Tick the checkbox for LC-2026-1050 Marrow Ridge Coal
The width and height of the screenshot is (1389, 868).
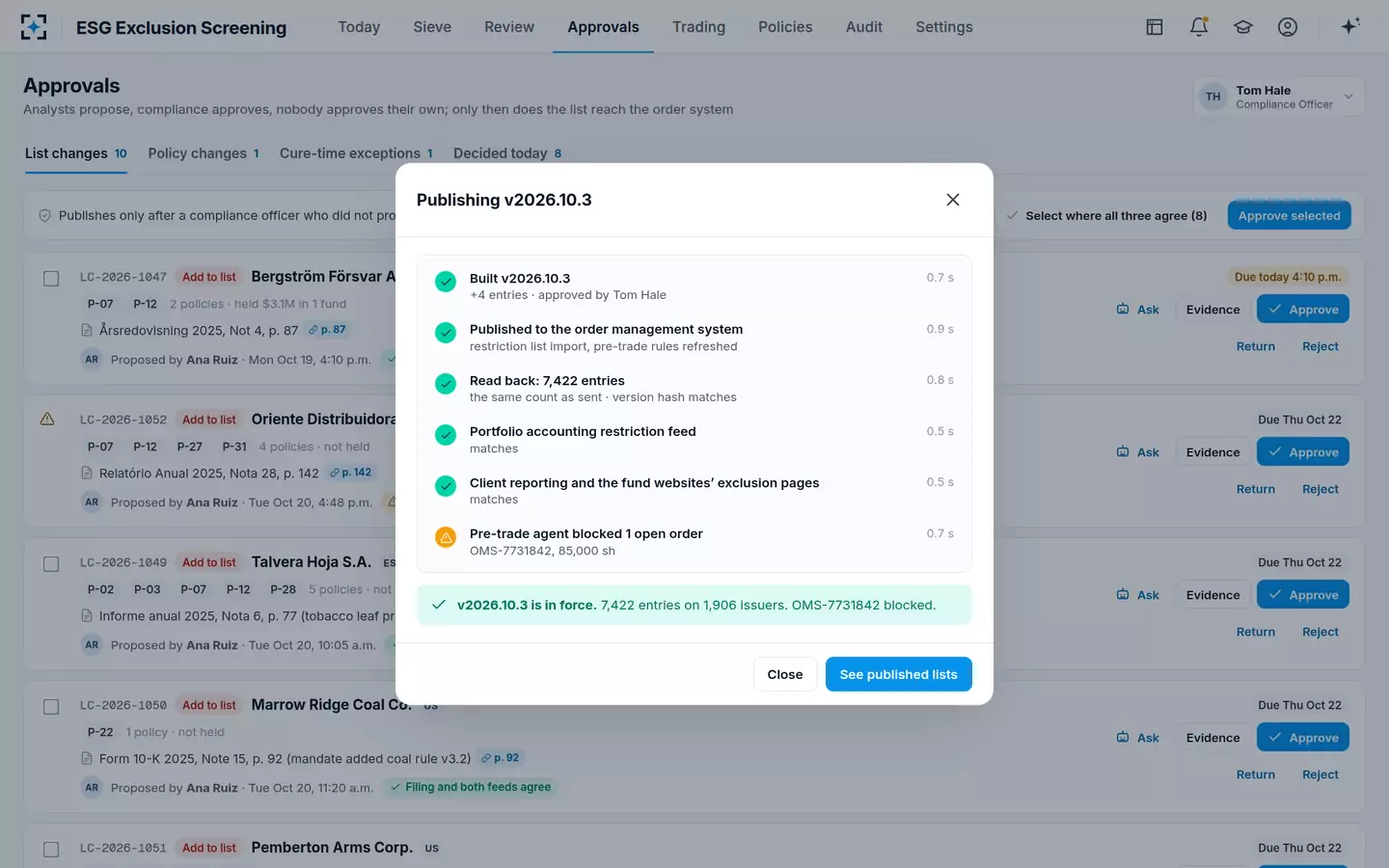click(x=51, y=707)
